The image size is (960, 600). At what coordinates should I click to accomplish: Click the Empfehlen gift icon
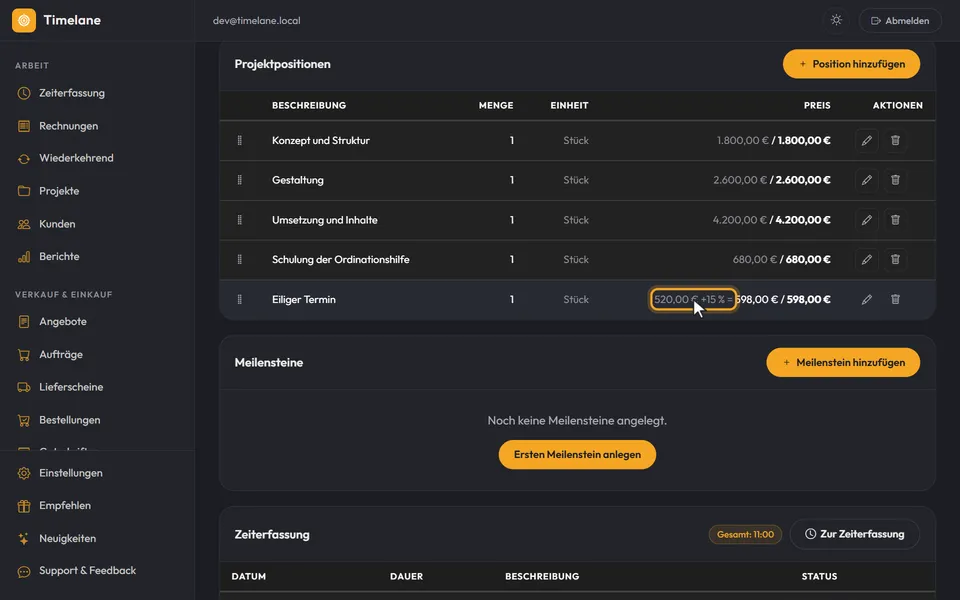pos(24,506)
